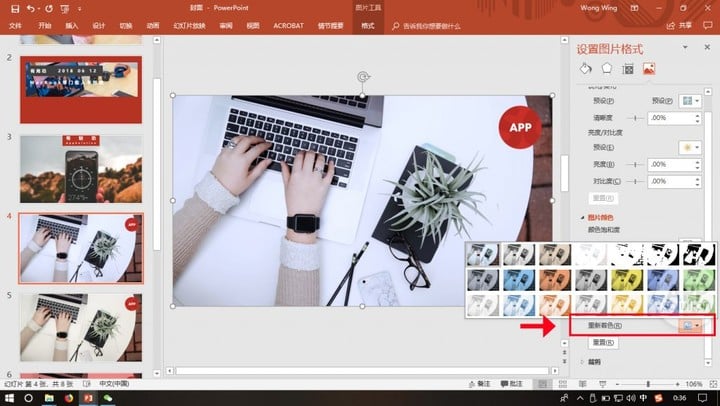Click the Redo/Repeat icon
Viewport: 720px width, 406px height.
pyautogui.click(x=49, y=8)
